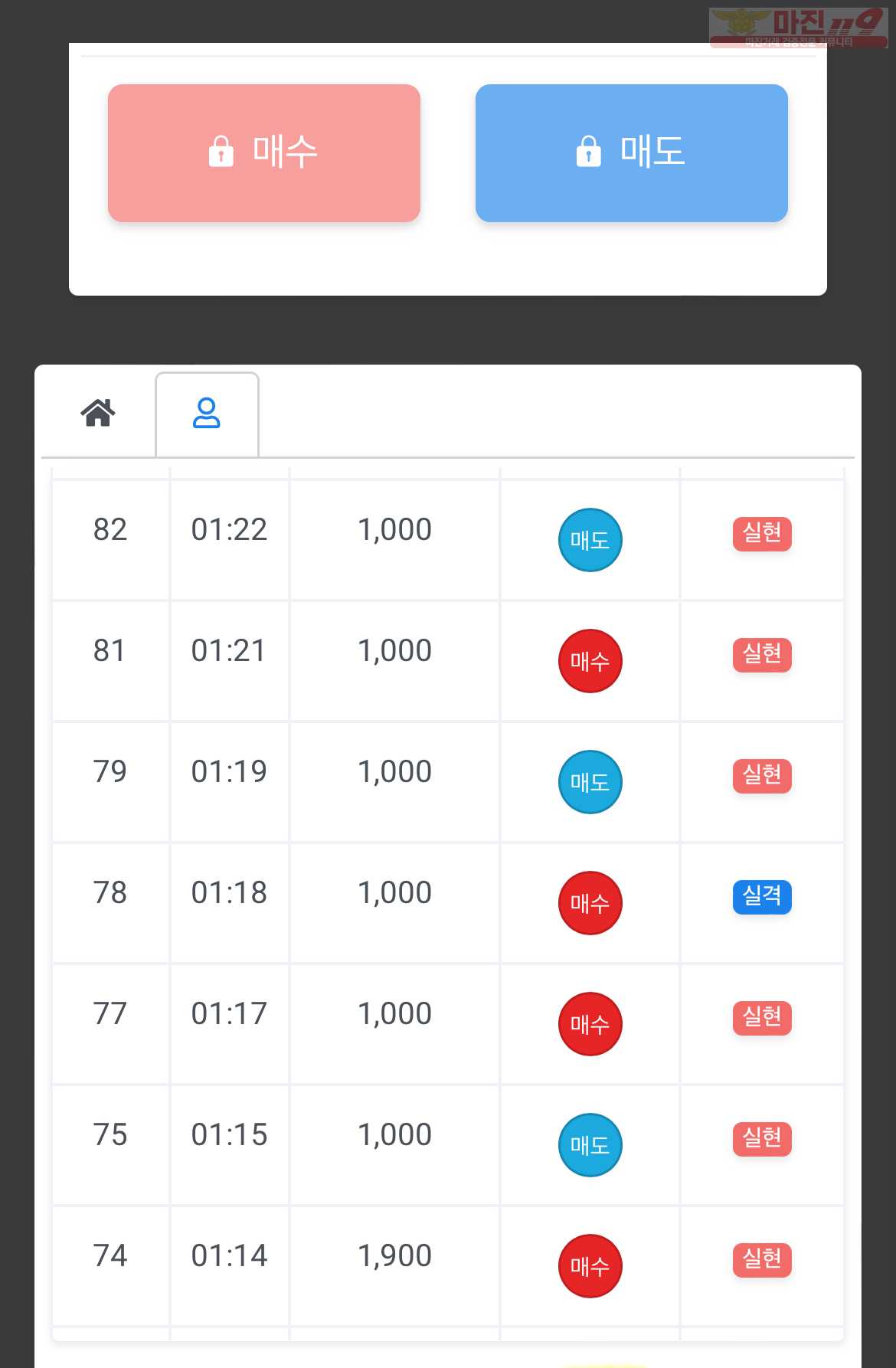Select the 1,900 amount cell
Image resolution: width=896 pixels, height=1368 pixels.
[x=394, y=1266]
